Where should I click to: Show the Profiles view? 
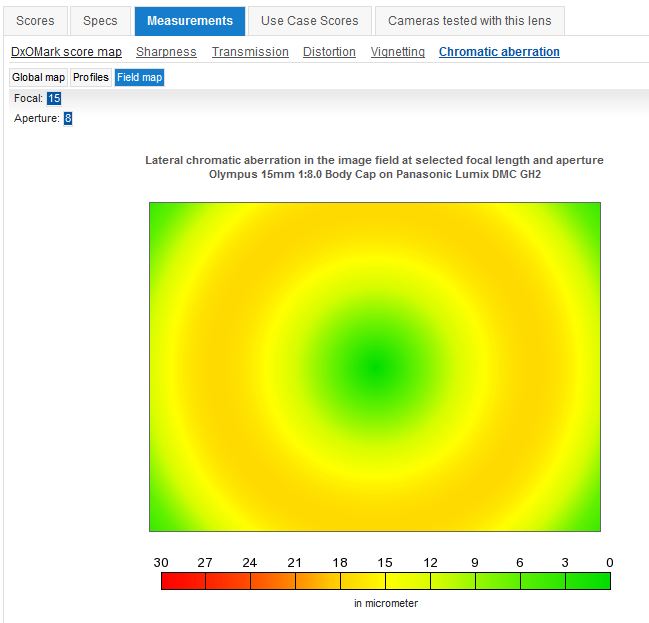point(91,77)
